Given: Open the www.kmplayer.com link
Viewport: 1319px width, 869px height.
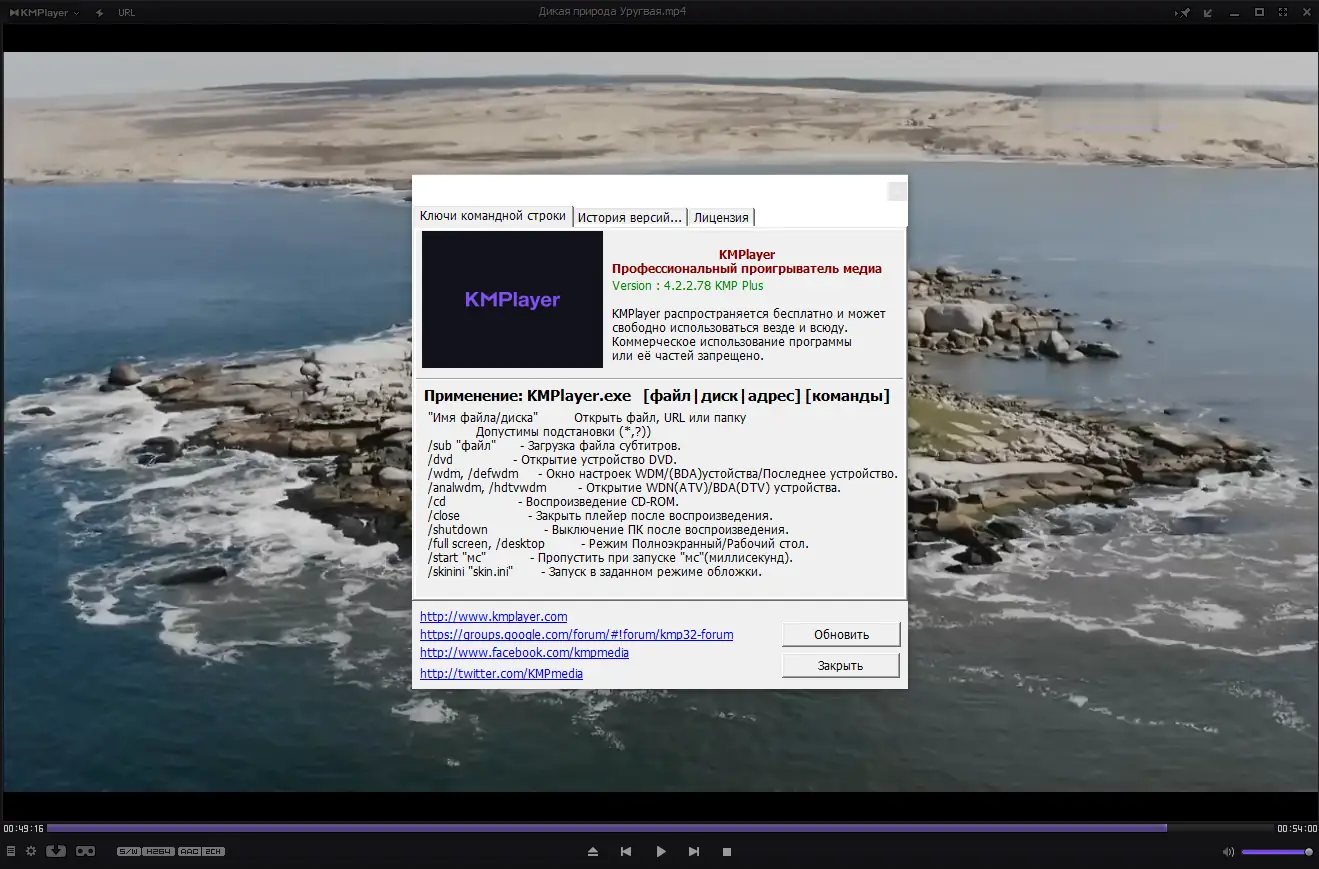Looking at the screenshot, I should coord(494,617).
